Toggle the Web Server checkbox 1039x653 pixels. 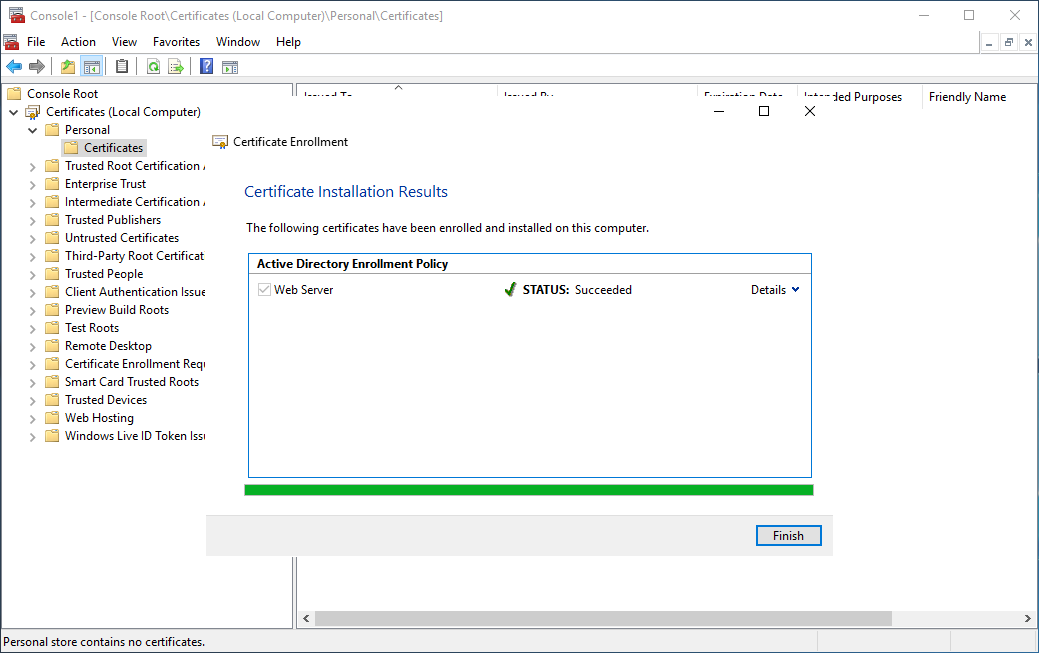[264, 290]
